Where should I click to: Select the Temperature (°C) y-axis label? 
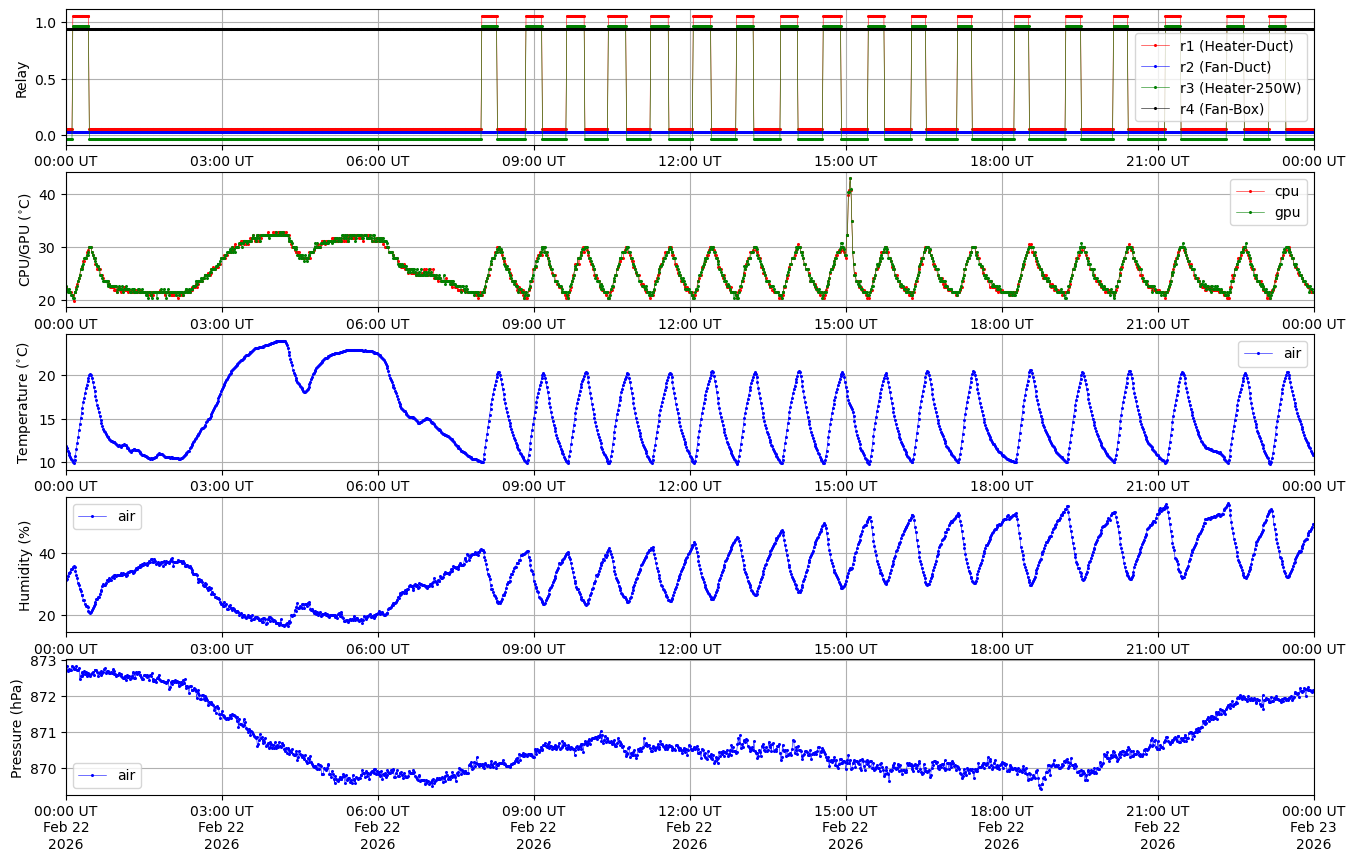[24, 402]
